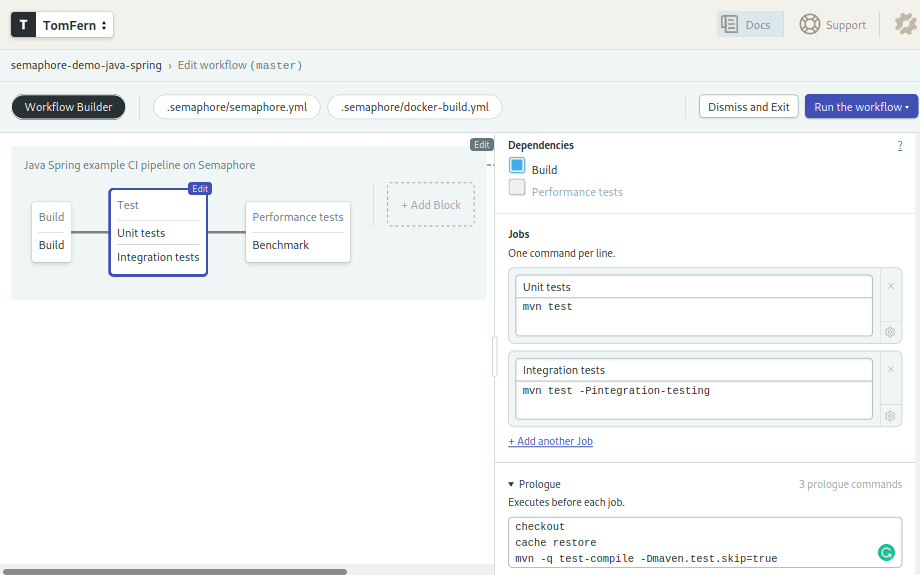The height and width of the screenshot is (575, 920).
Task: Click the Support lifebuoy icon
Action: pyautogui.click(x=809, y=24)
